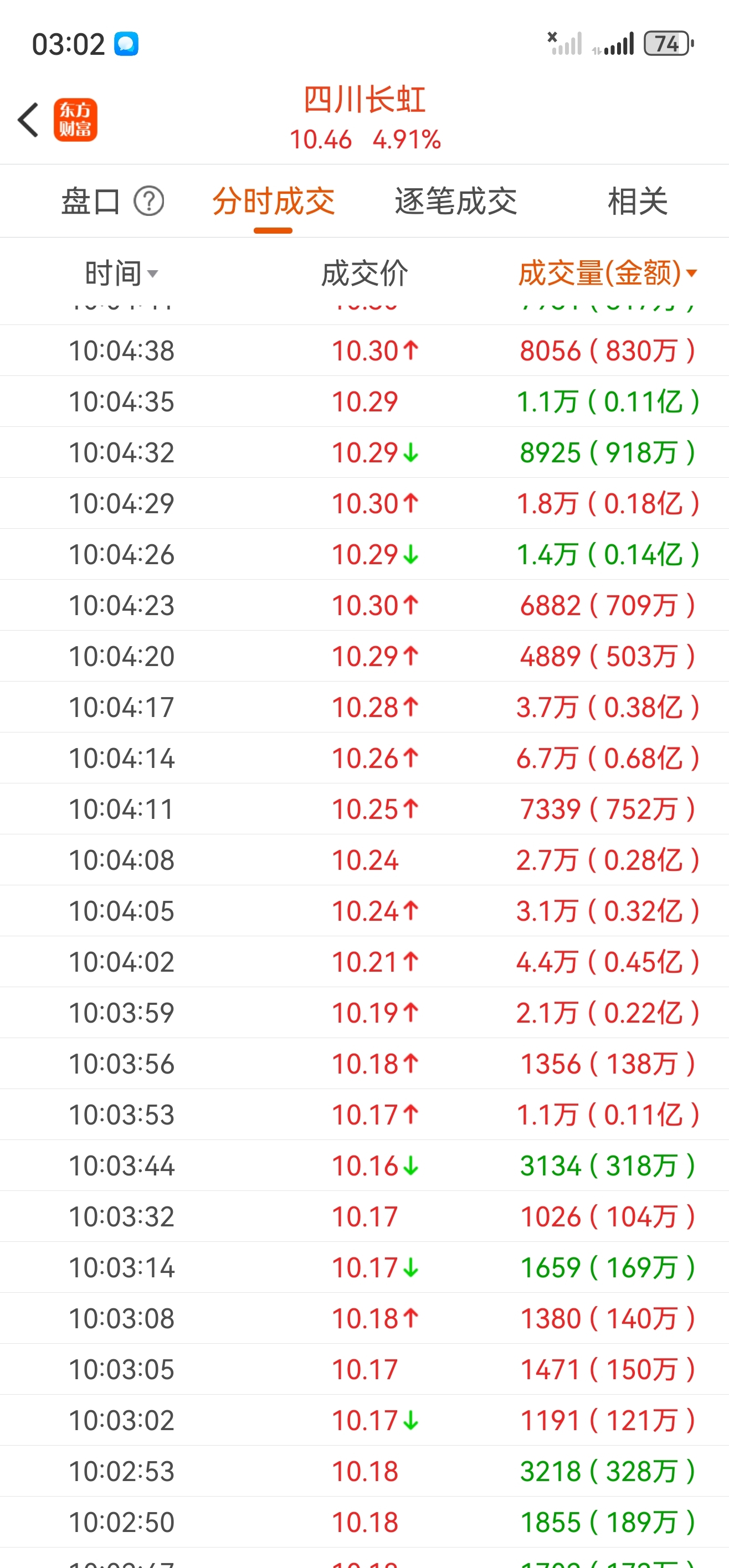The height and width of the screenshot is (1568, 729).
Task: Toggle 时间 sort arrow
Action: point(153,274)
